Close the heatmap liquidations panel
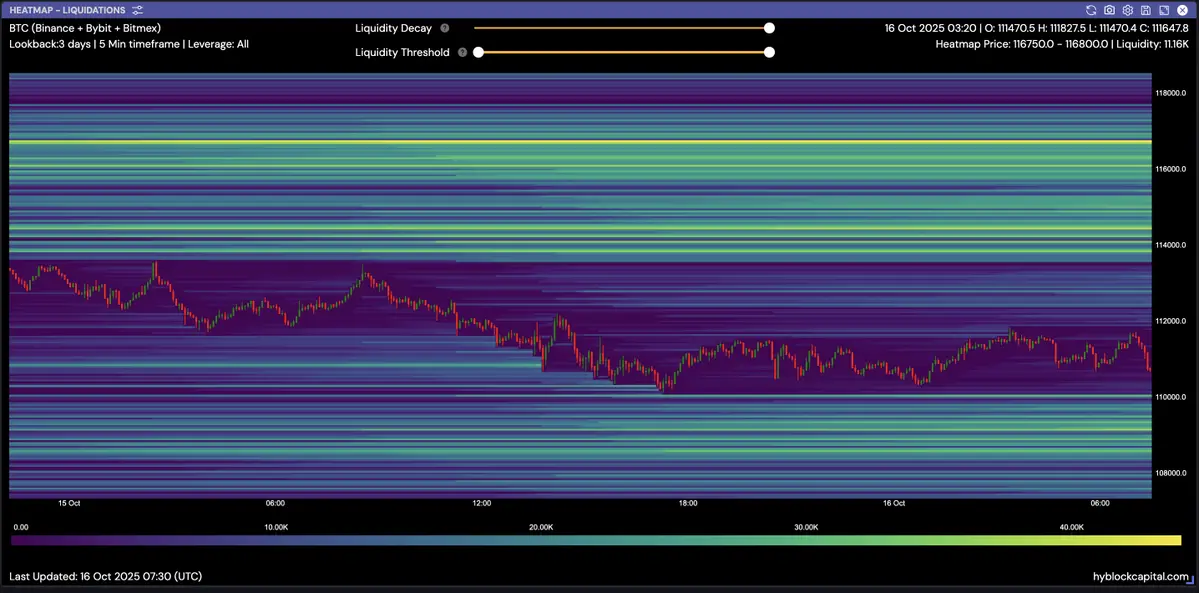Viewport: 1199px width, 593px height. click(1181, 10)
